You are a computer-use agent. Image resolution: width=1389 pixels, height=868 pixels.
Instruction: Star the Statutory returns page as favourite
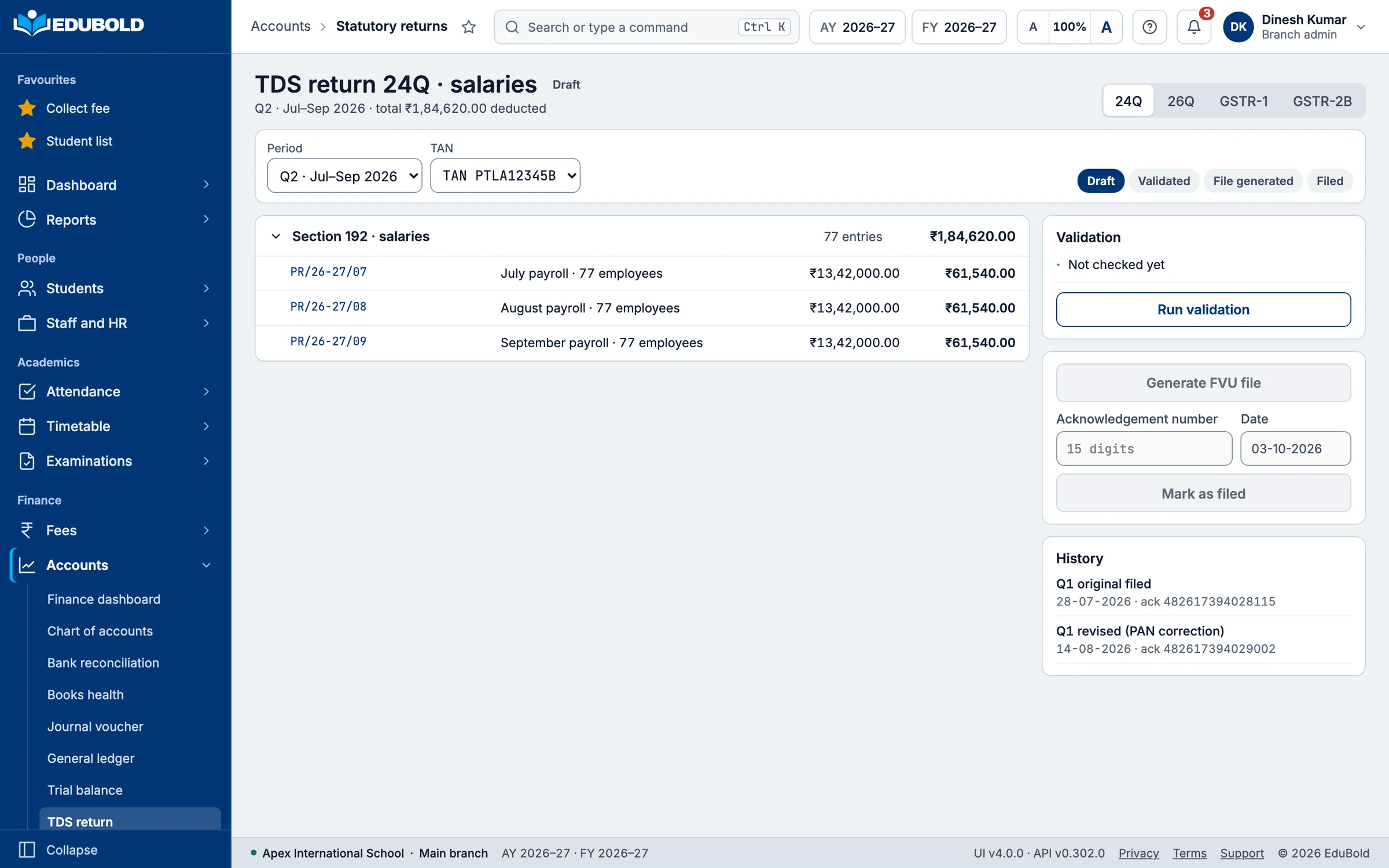pyautogui.click(x=469, y=27)
